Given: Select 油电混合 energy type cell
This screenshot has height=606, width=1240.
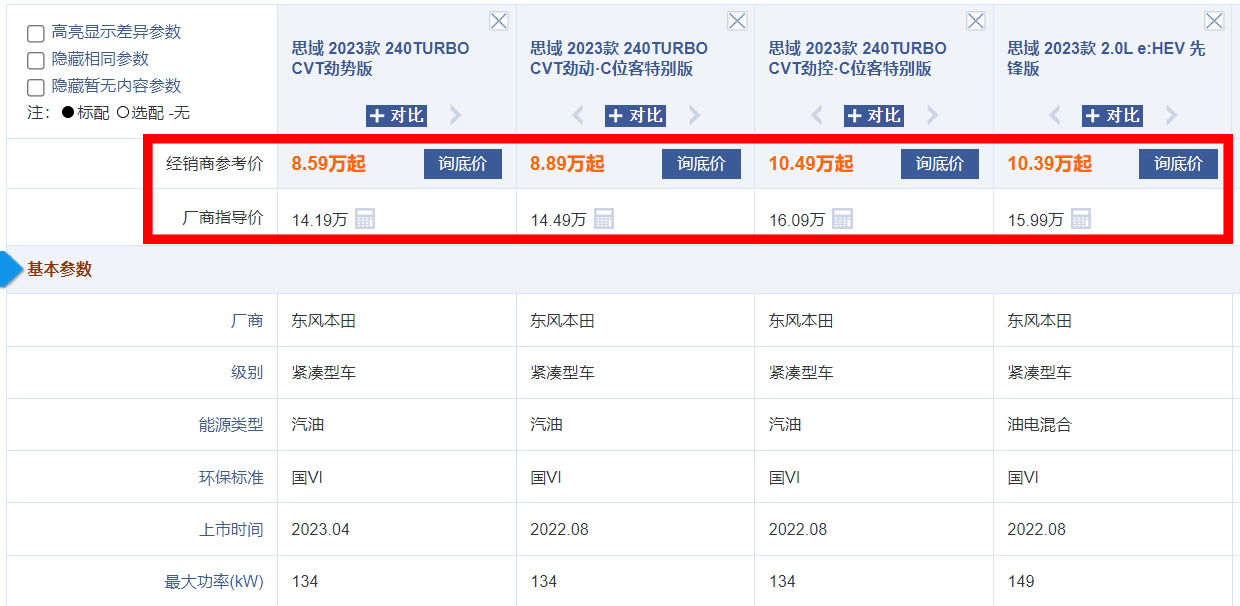Looking at the screenshot, I should pyautogui.click(x=1039, y=425).
